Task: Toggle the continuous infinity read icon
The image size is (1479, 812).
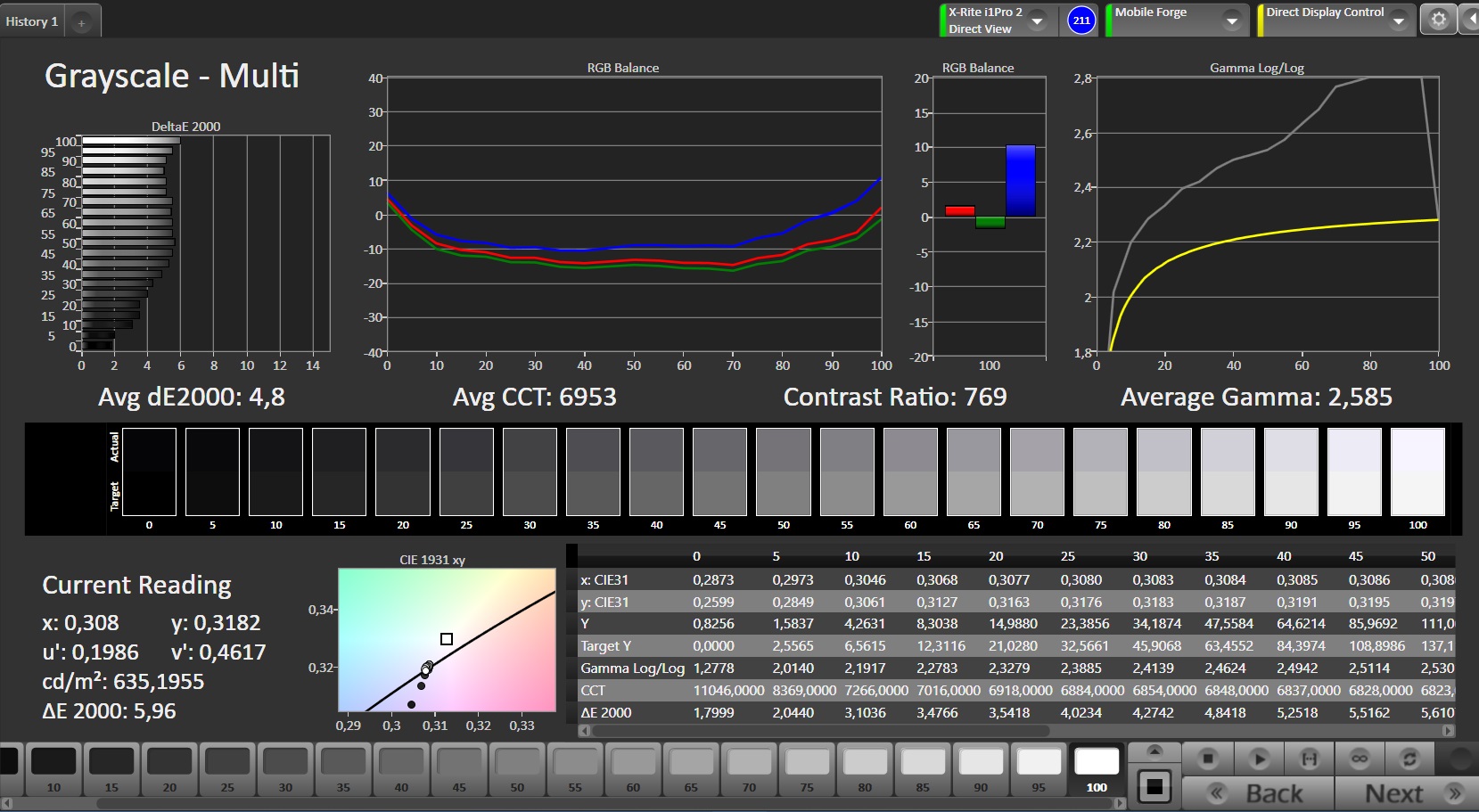Action: (x=1360, y=759)
